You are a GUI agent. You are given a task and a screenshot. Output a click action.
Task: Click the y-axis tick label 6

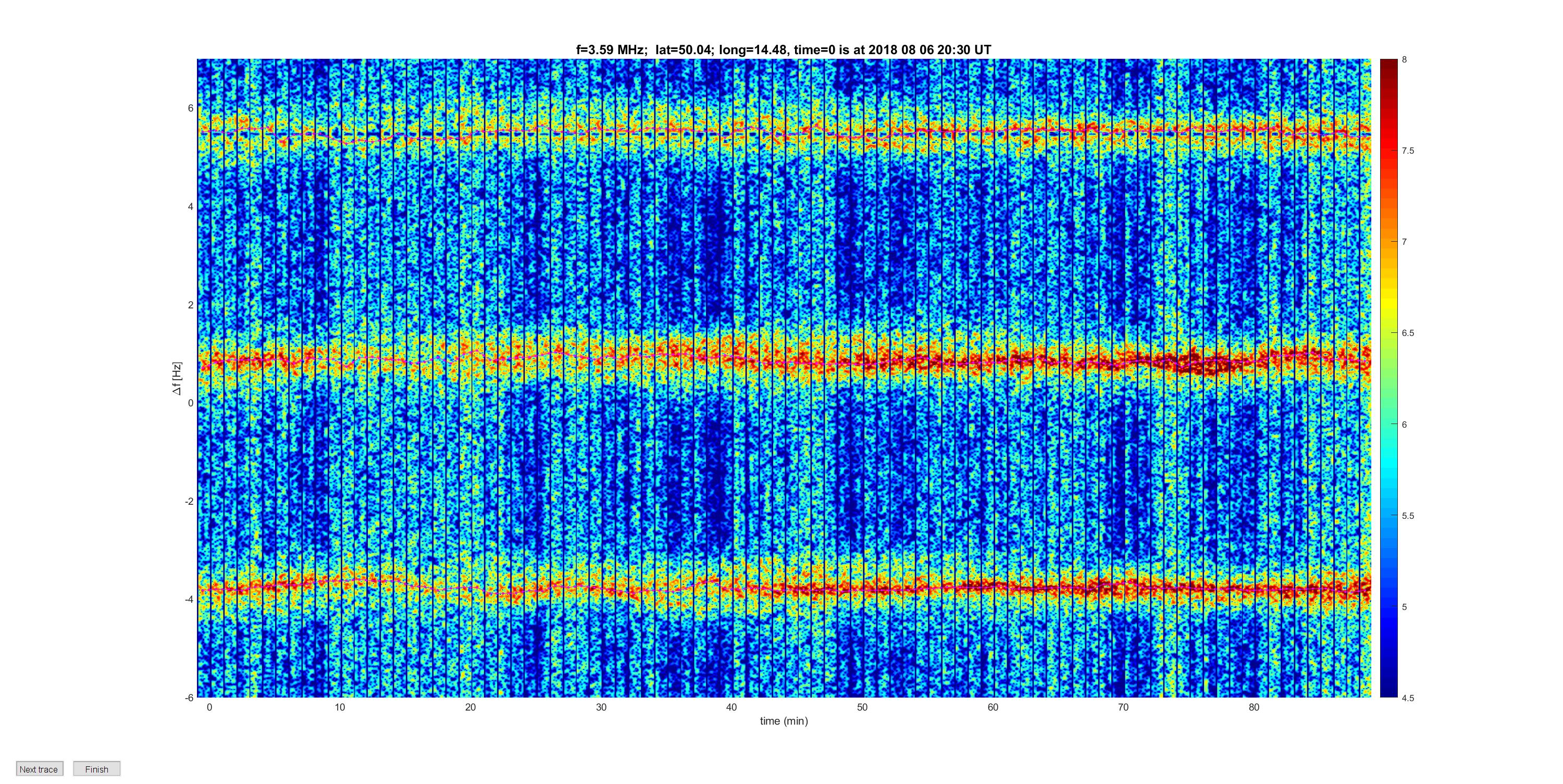pyautogui.click(x=191, y=108)
